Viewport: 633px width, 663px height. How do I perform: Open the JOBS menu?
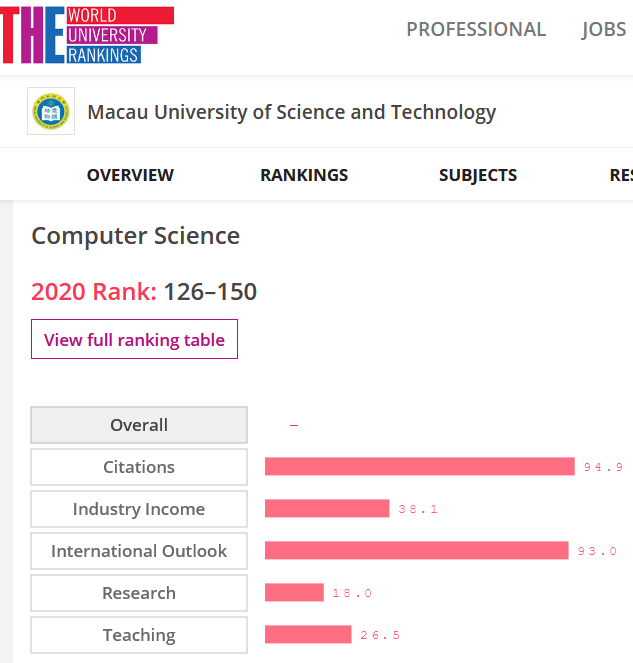[x=604, y=30]
